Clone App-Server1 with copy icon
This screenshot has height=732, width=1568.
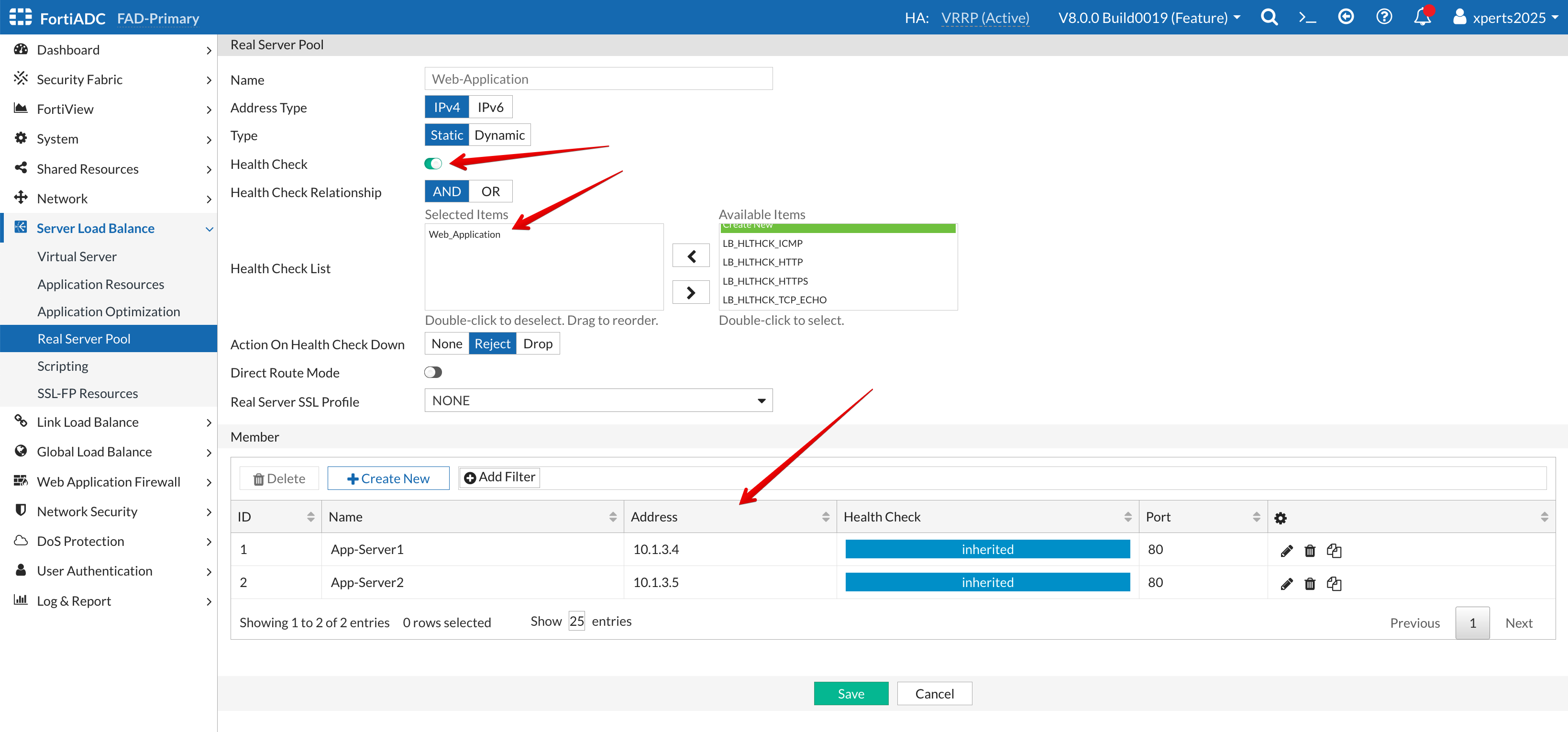[x=1334, y=551]
